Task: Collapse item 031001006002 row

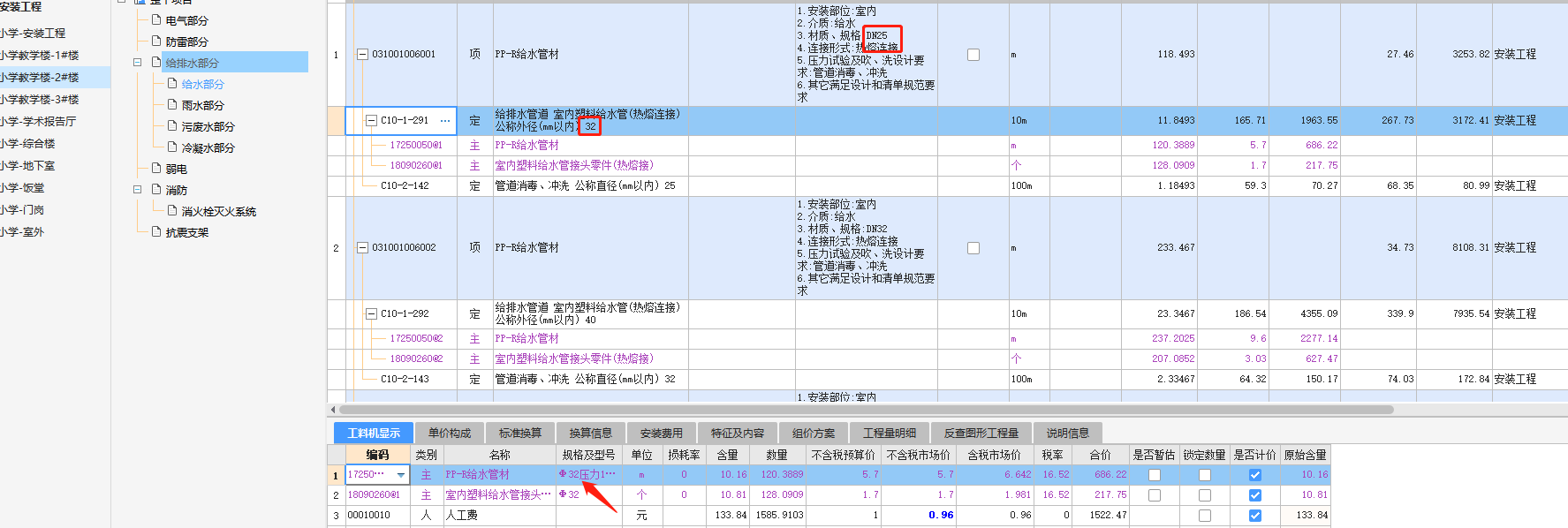Action: 362,247
